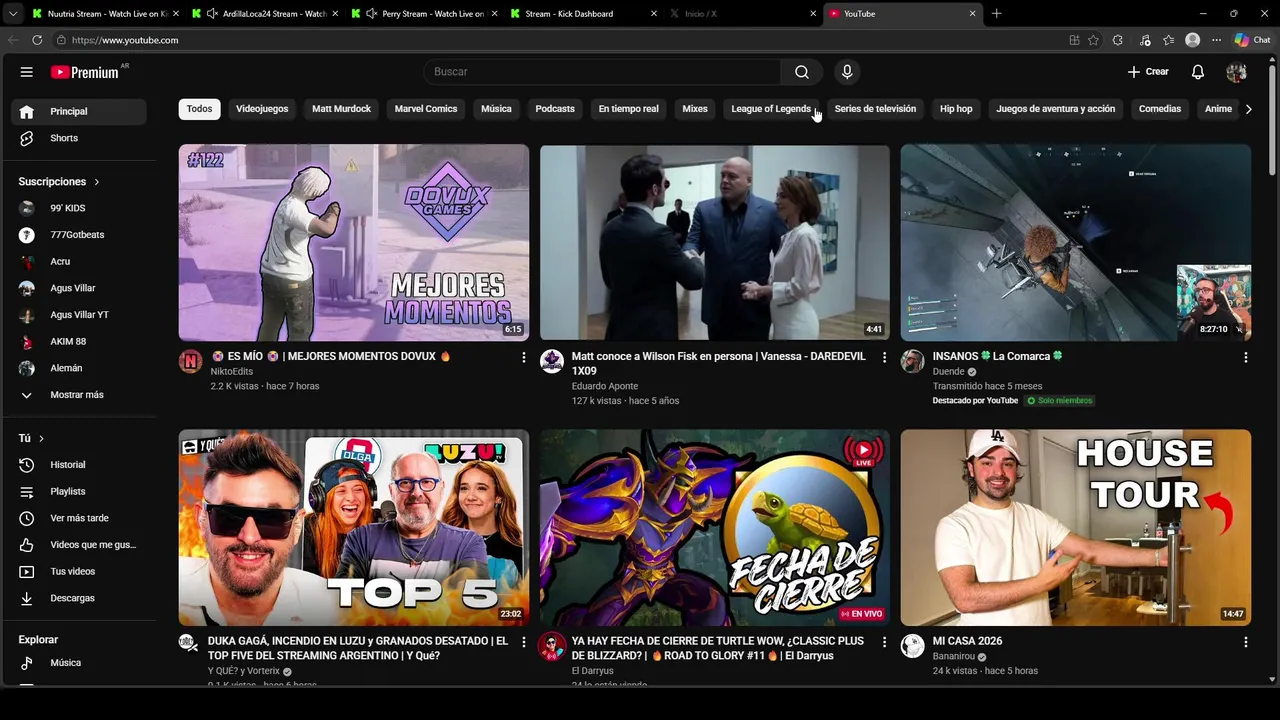The width and height of the screenshot is (1280, 720).
Task: Select the Música filter chip
Action: tap(496, 109)
